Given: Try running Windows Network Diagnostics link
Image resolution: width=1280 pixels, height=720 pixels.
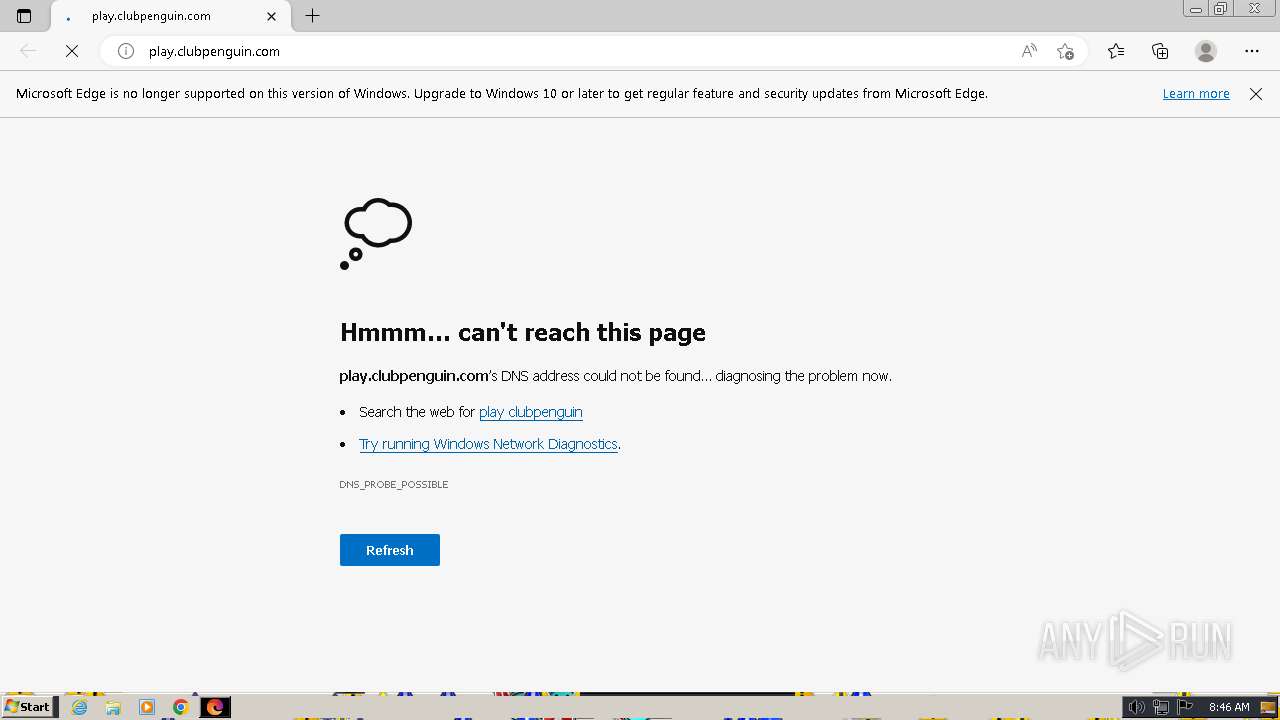Looking at the screenshot, I should pyautogui.click(x=488, y=444).
